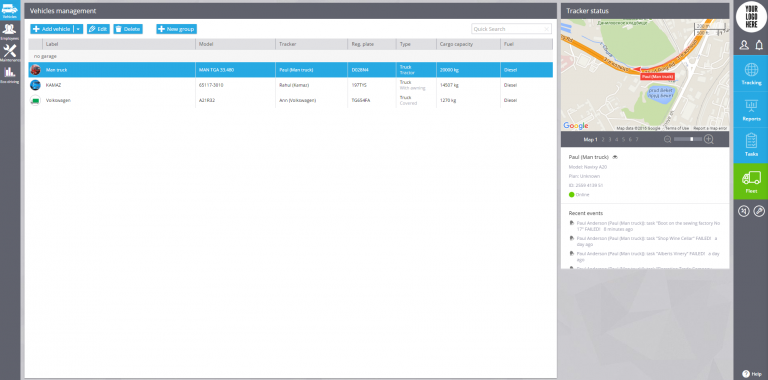
Task: Click the 'Paul (Man truck)' tracker title
Action: pos(588,157)
